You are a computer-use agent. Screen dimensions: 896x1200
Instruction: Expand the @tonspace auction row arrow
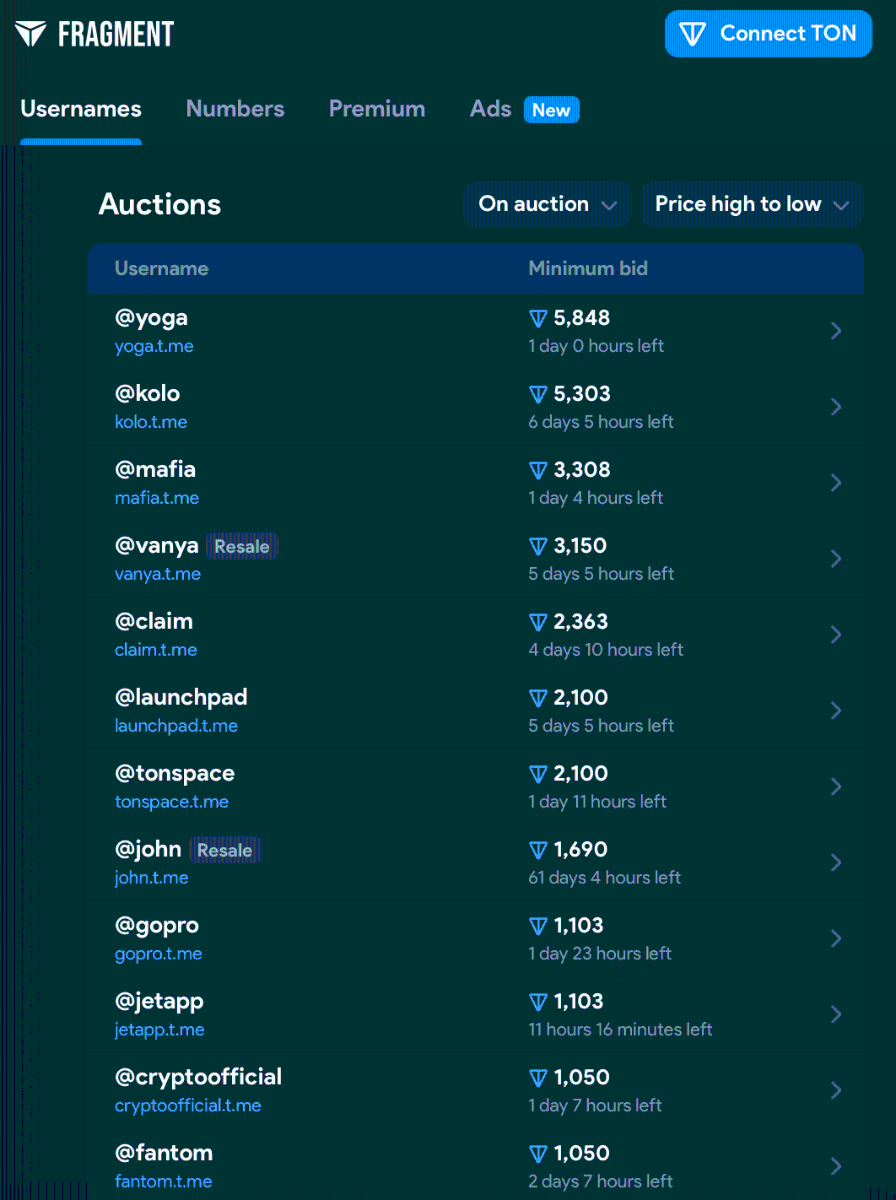click(836, 787)
